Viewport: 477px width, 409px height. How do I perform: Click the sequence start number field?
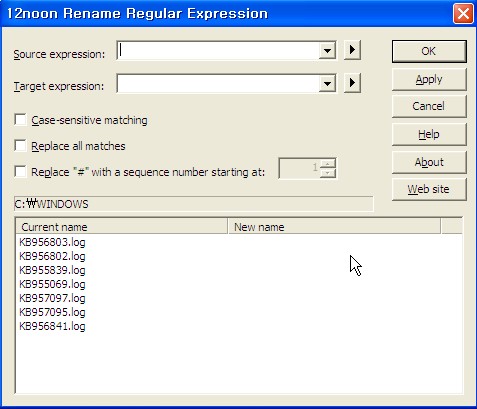[x=299, y=168]
